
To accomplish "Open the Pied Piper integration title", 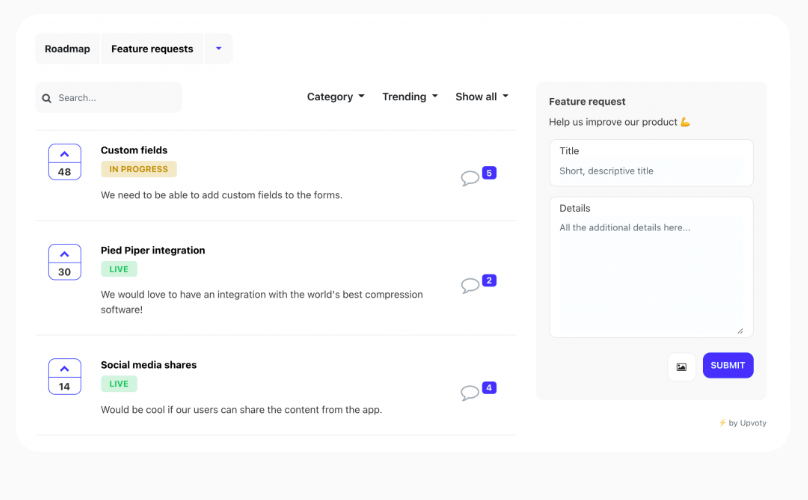I will [153, 251].
